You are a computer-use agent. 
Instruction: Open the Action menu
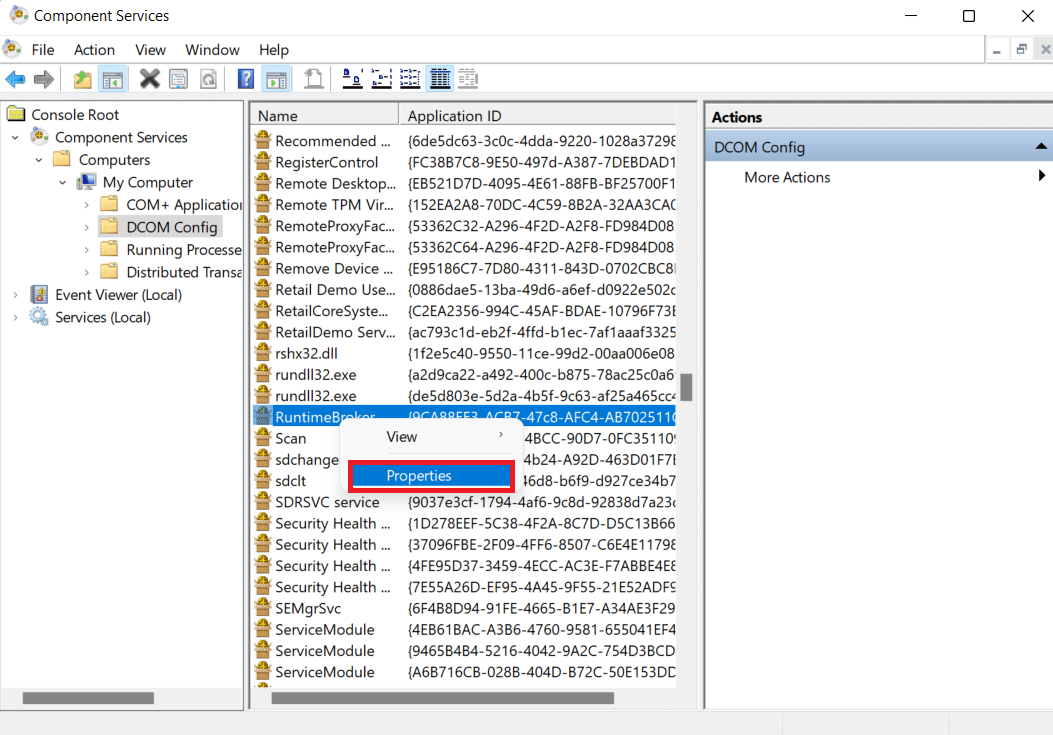point(94,50)
